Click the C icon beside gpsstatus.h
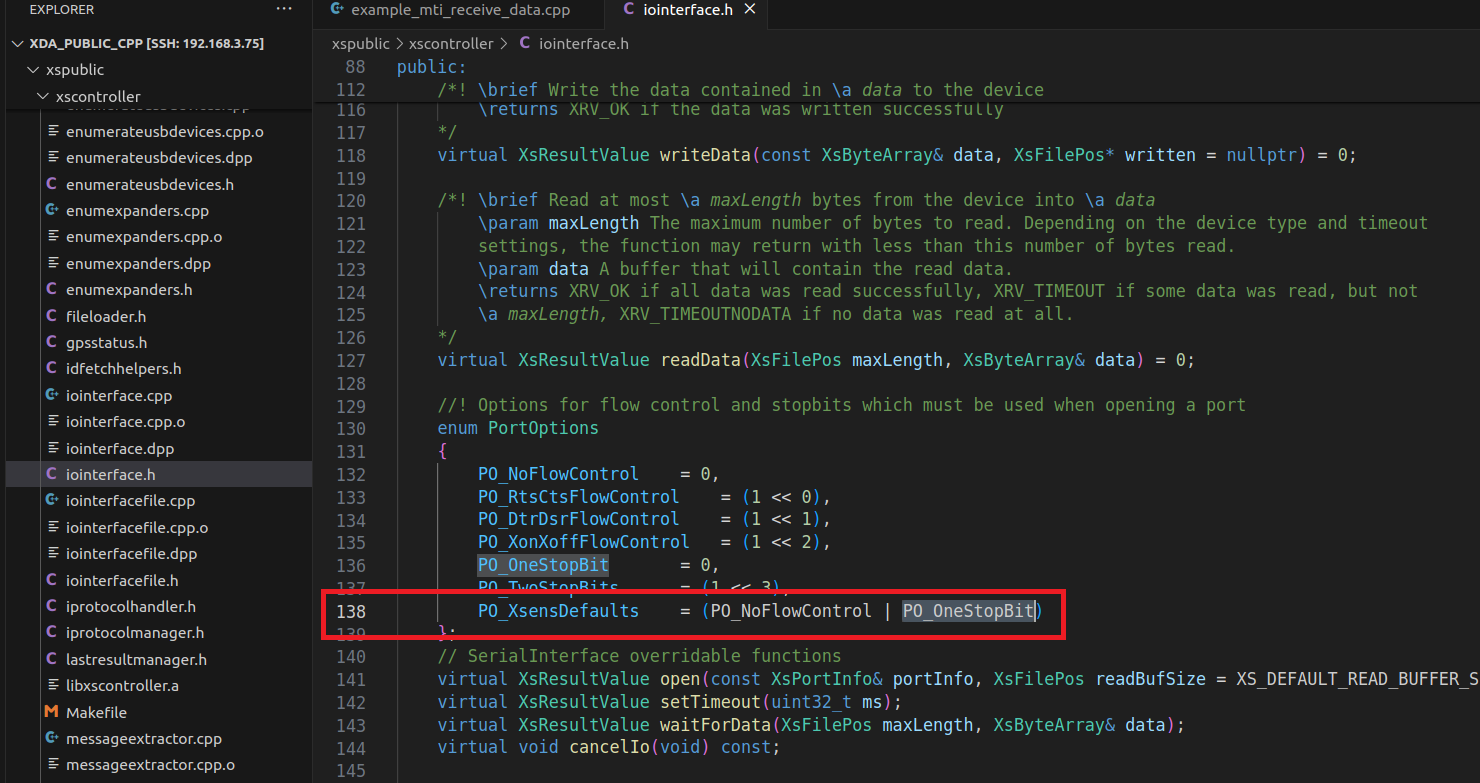This screenshot has height=783, width=1480. (x=52, y=342)
